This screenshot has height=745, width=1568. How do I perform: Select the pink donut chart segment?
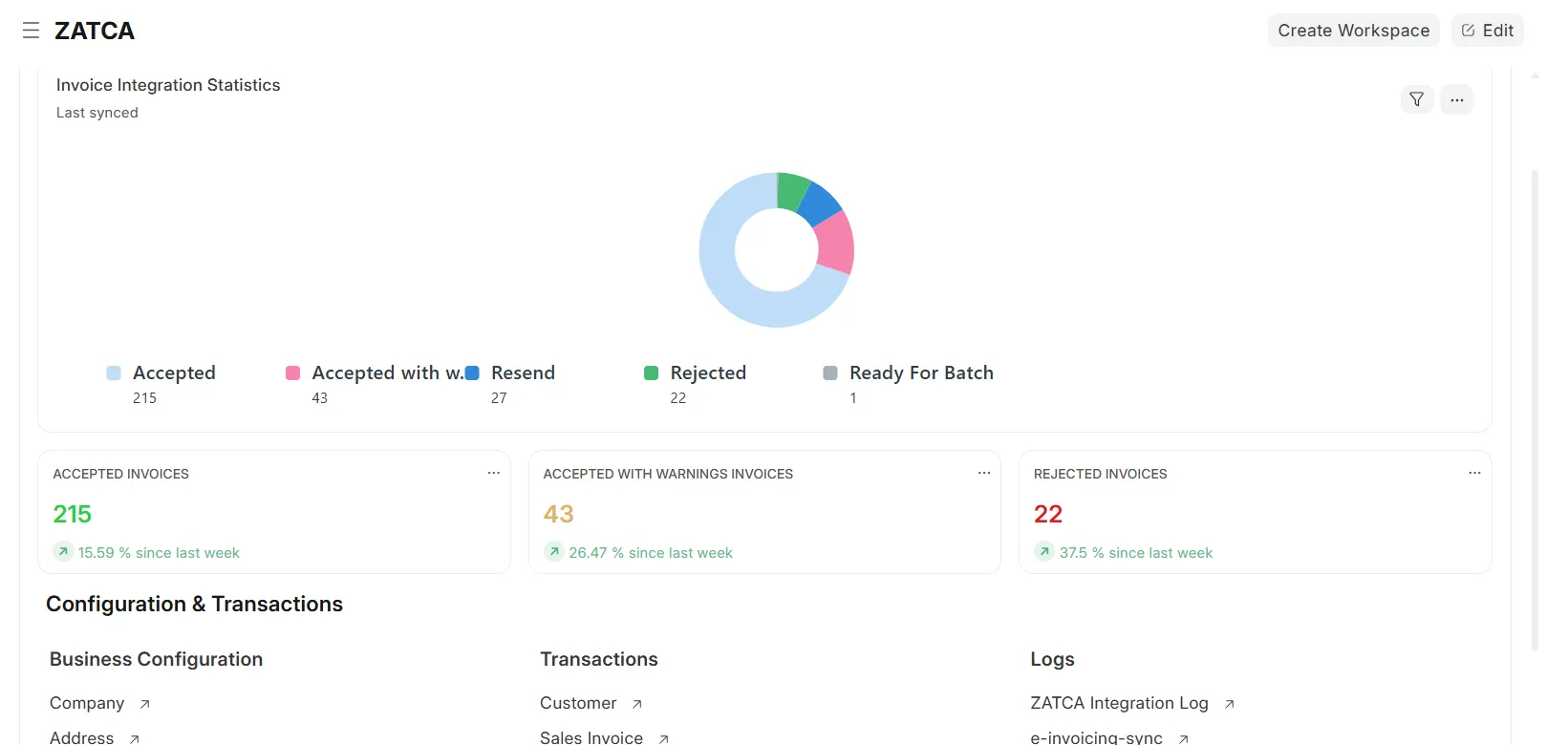coord(836,244)
